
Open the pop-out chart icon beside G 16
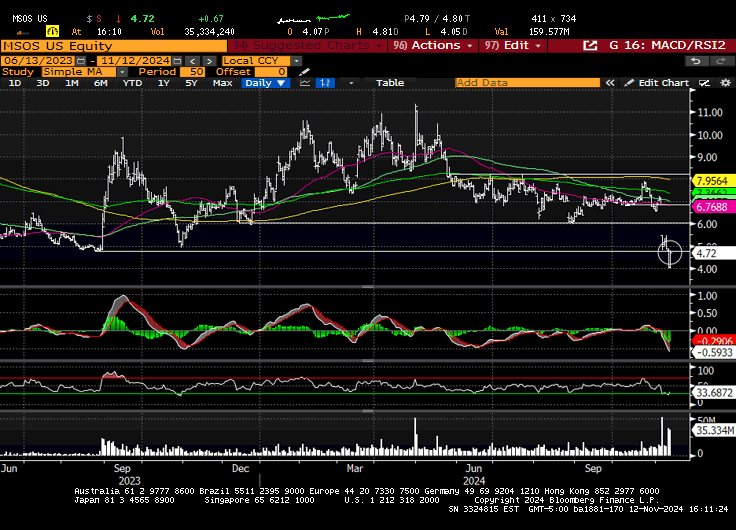[x=590, y=46]
